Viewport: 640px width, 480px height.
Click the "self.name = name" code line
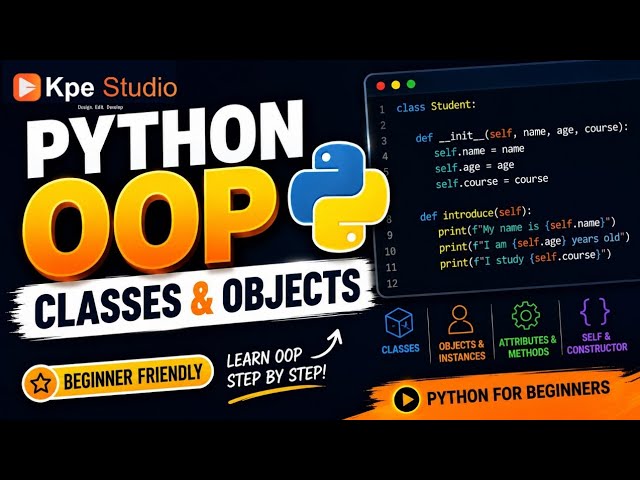point(479,150)
